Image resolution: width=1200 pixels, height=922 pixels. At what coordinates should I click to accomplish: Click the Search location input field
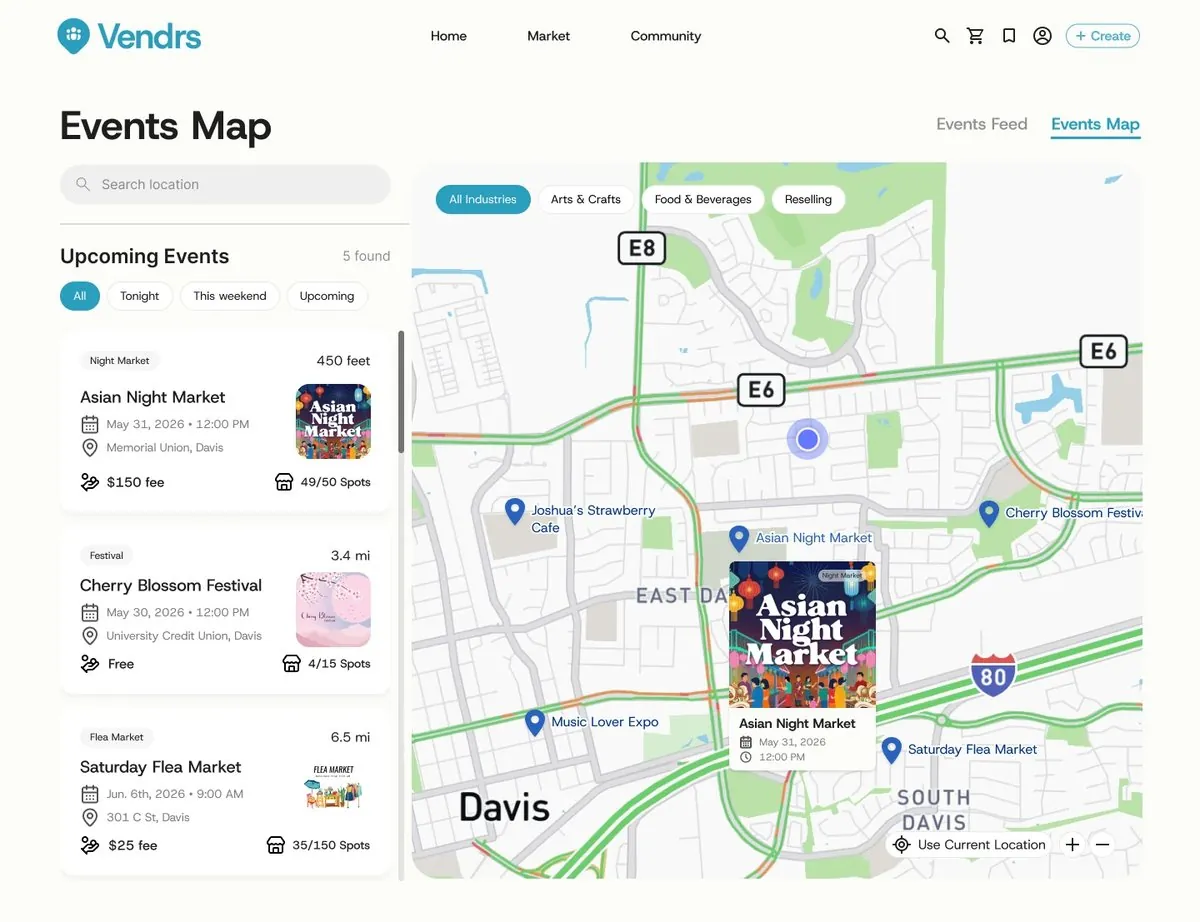click(225, 184)
